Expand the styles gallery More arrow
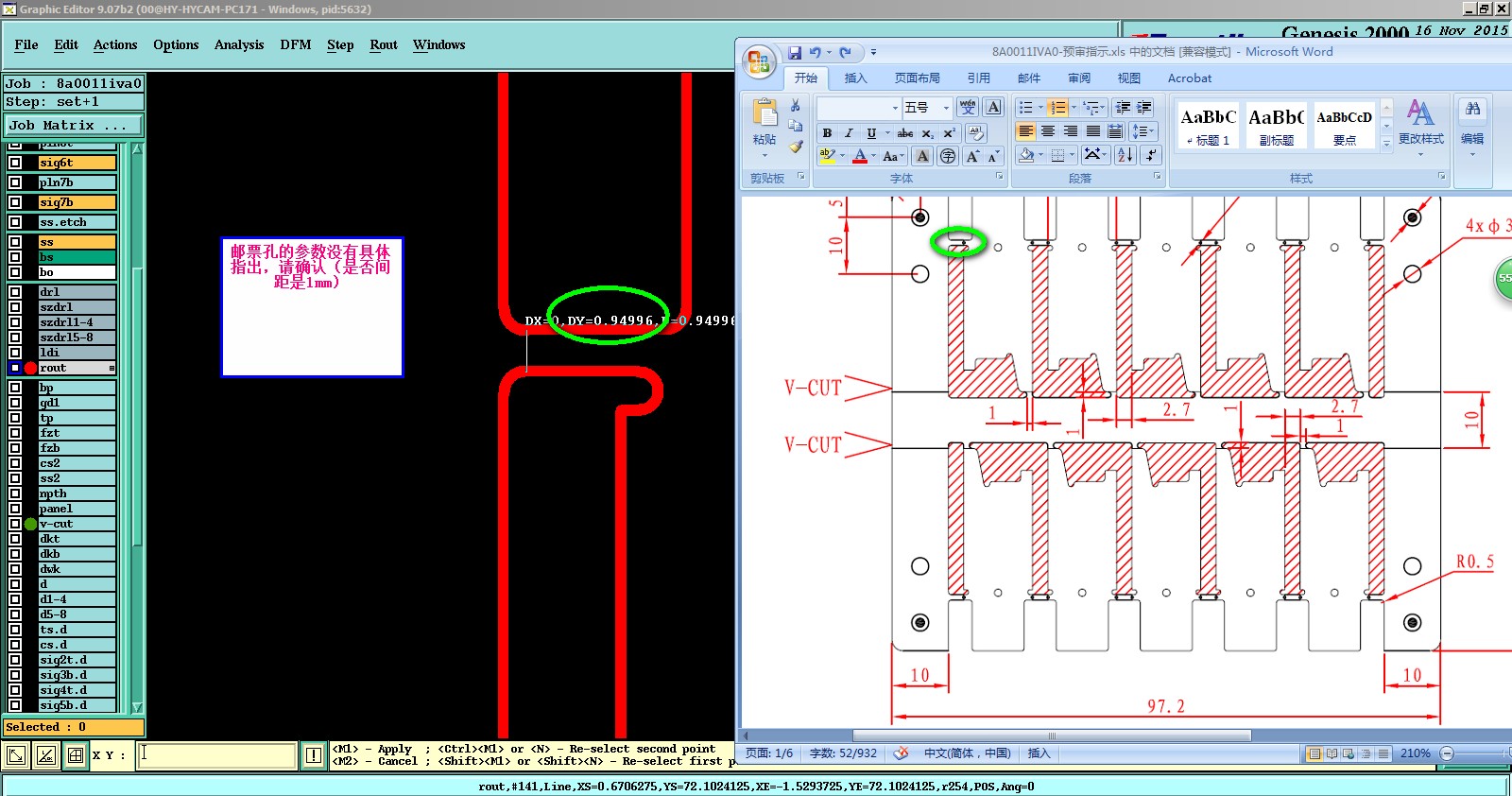This screenshot has height=796, width=1512. point(1386,143)
